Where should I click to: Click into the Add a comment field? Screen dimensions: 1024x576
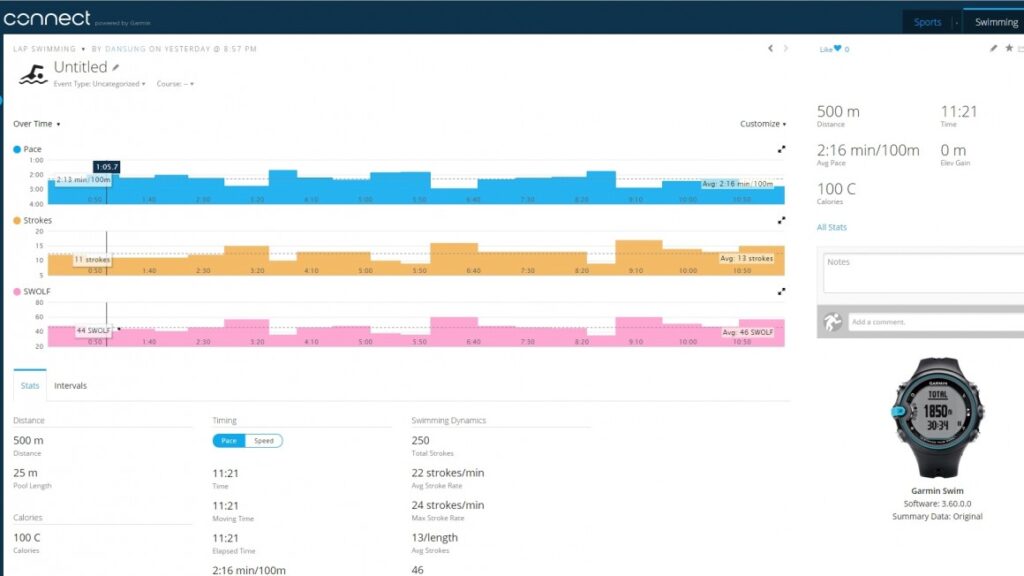tap(930, 322)
